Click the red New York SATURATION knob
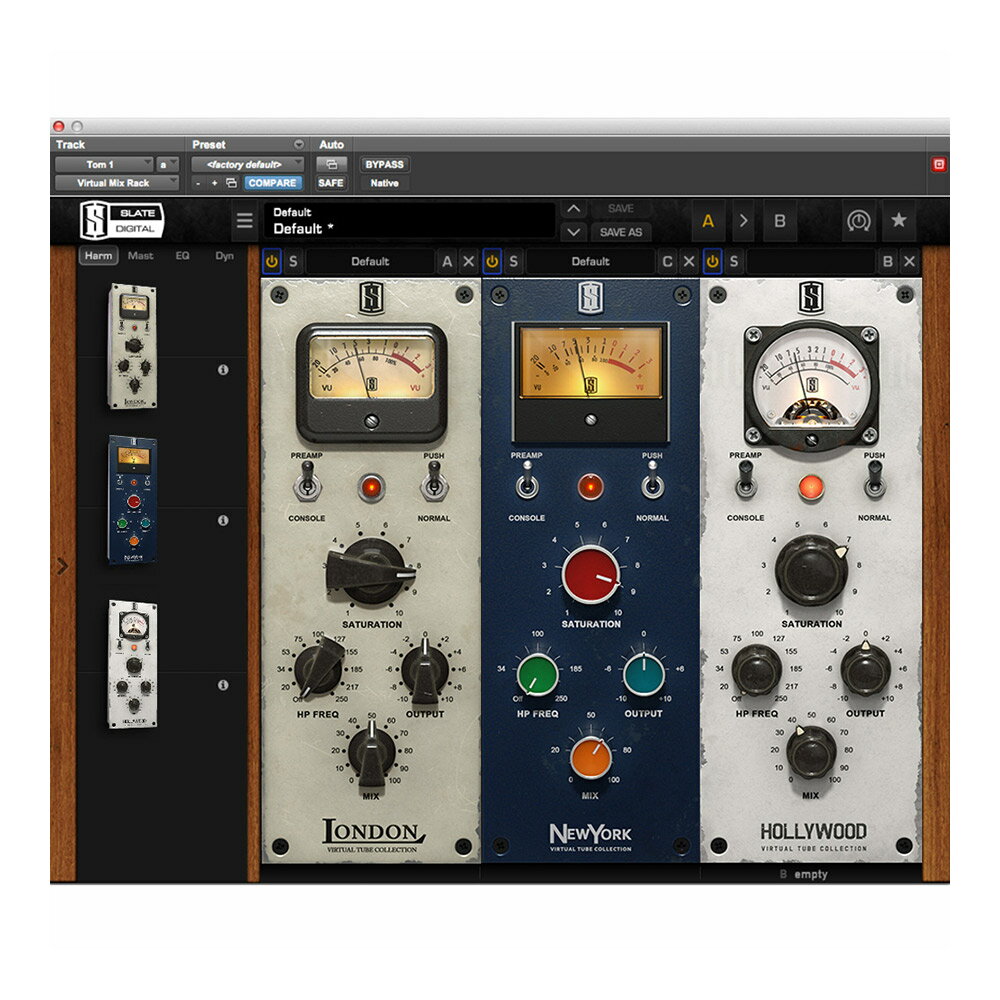The height and width of the screenshot is (1000, 1000). tap(591, 573)
